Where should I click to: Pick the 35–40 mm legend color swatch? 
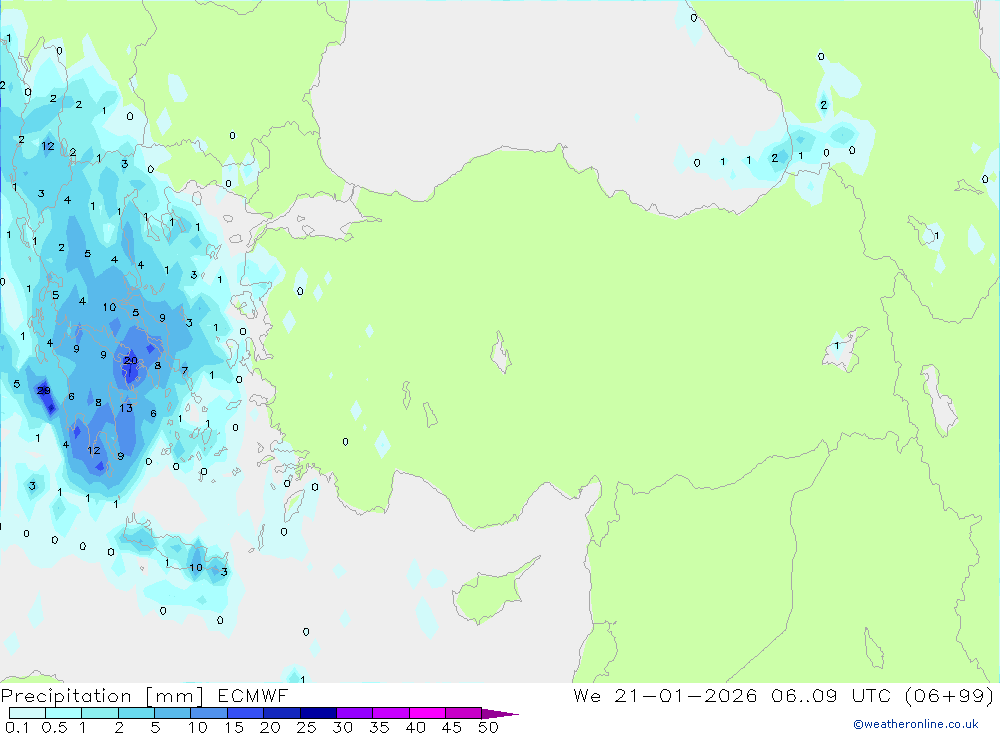[390, 713]
